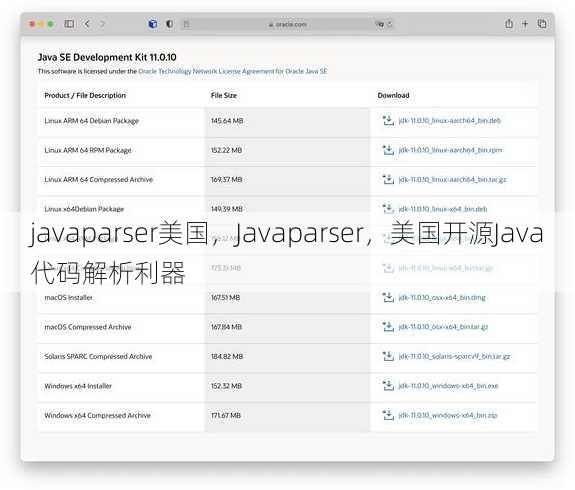Download jdk-11.0.10_windows-x64_bin.zip
The width and height of the screenshot is (575, 490).
coord(448,416)
